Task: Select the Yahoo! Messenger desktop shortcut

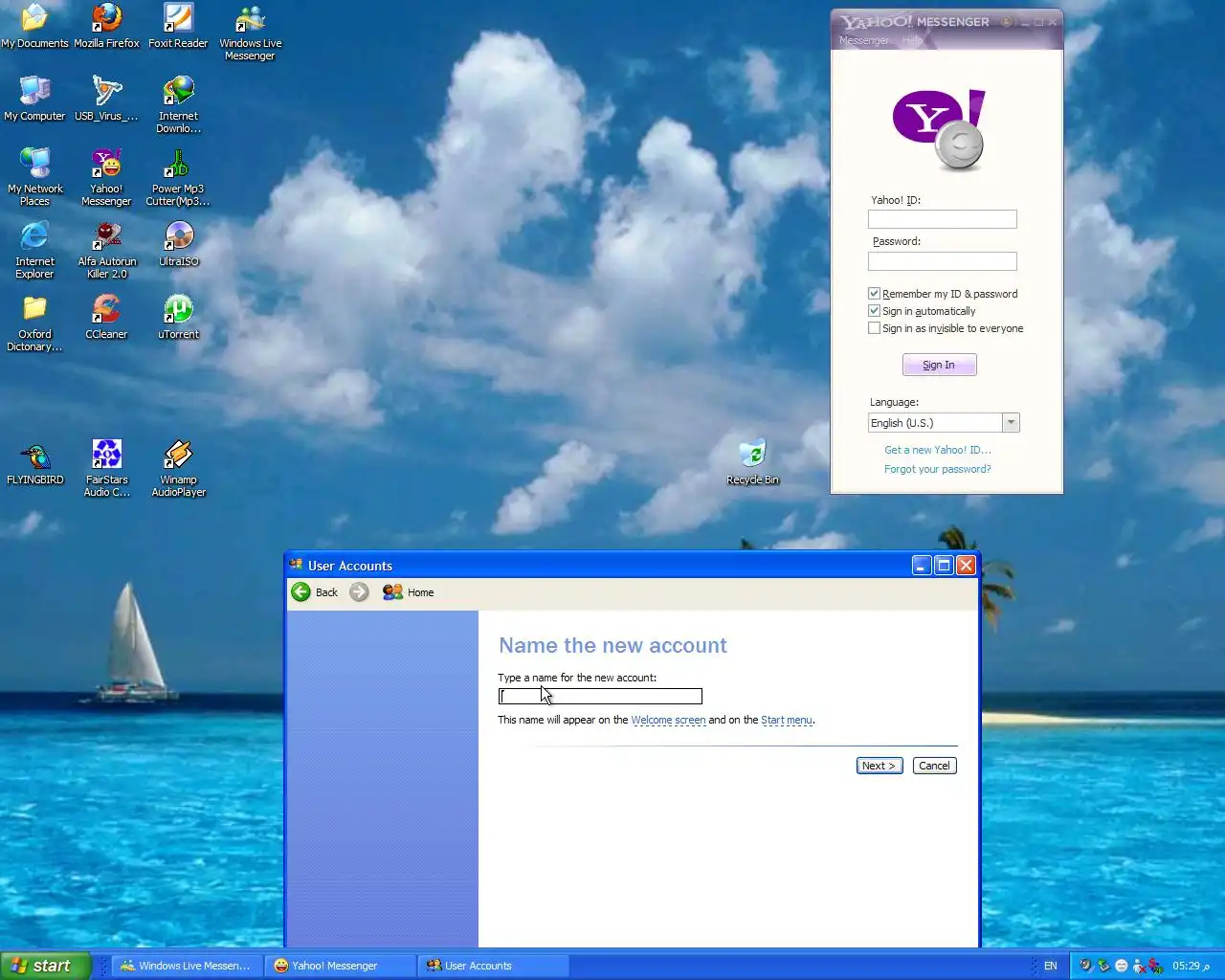Action: click(106, 178)
